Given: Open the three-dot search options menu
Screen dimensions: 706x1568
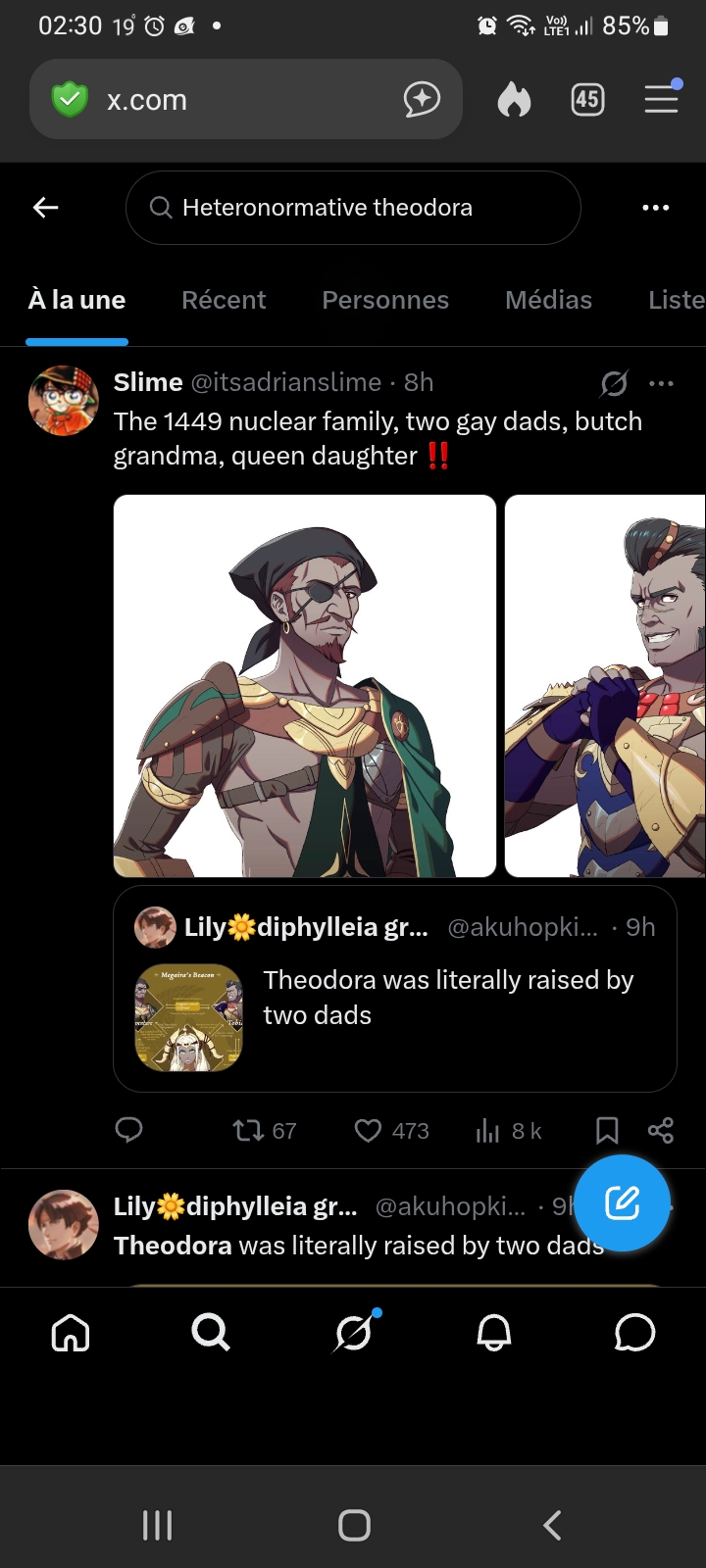Looking at the screenshot, I should point(655,208).
